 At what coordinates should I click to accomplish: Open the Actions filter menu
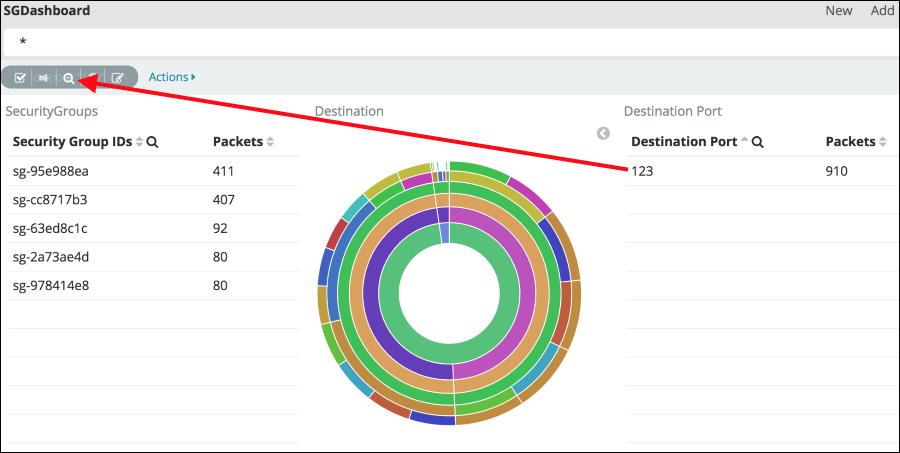[x=172, y=77]
